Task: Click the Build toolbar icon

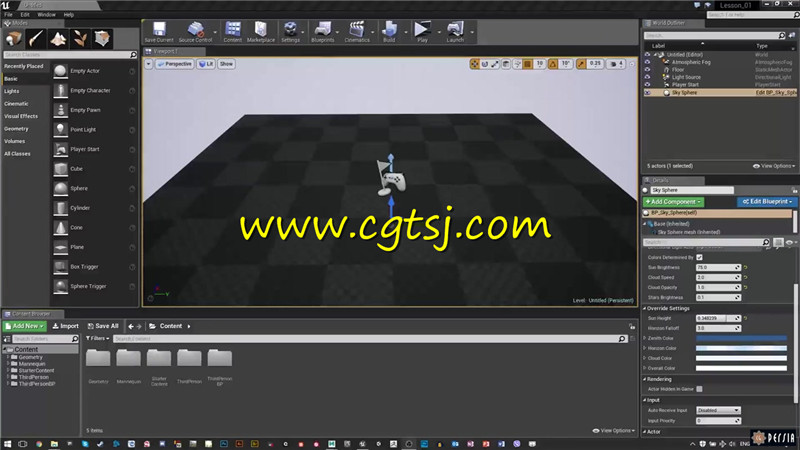Action: 389,32
